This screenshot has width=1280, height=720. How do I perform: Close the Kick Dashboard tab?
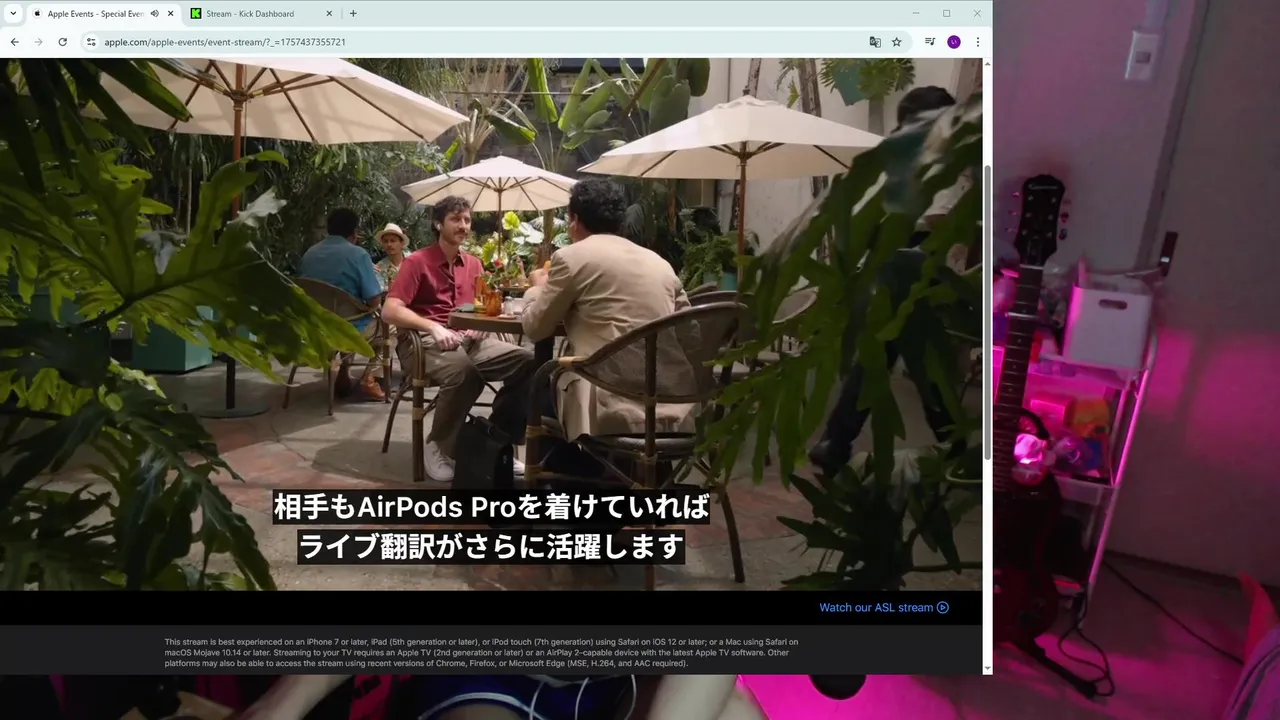click(x=330, y=14)
